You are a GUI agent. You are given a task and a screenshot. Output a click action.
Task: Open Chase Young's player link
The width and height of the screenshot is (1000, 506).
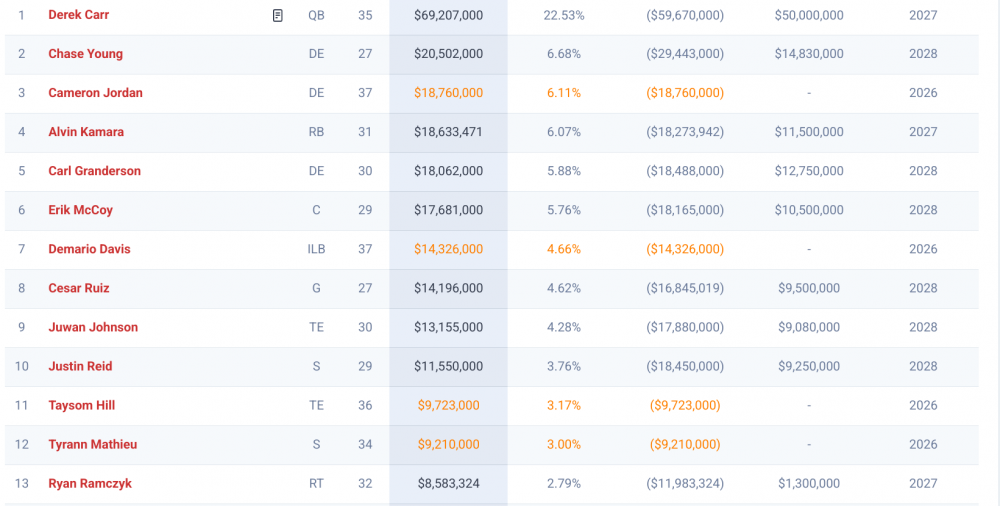(86, 54)
